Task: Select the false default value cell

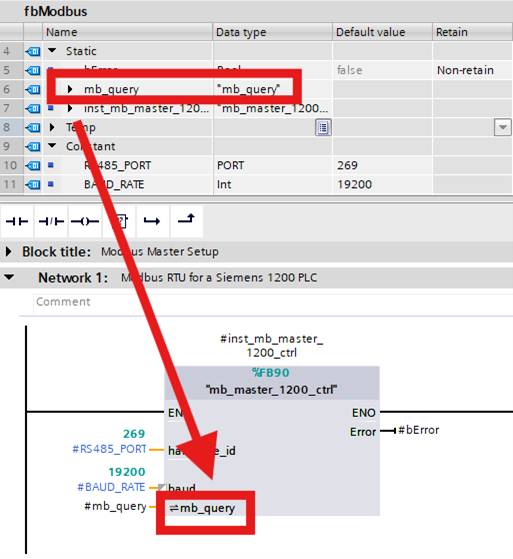Action: click(x=383, y=71)
